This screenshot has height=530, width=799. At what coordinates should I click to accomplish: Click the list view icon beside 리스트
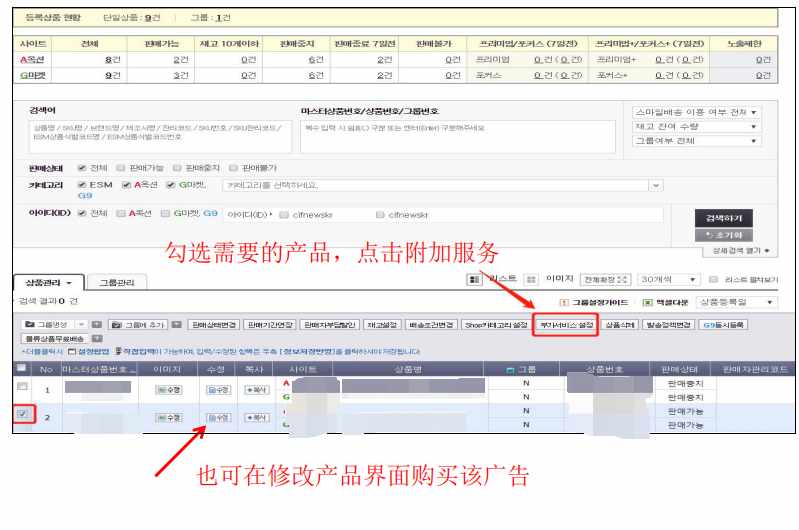click(x=474, y=279)
